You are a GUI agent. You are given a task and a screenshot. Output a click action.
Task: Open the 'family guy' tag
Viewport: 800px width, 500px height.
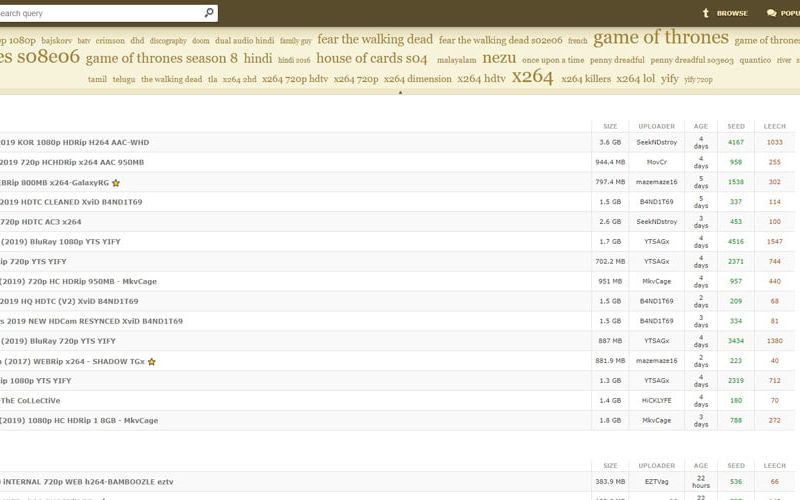[x=295, y=41]
